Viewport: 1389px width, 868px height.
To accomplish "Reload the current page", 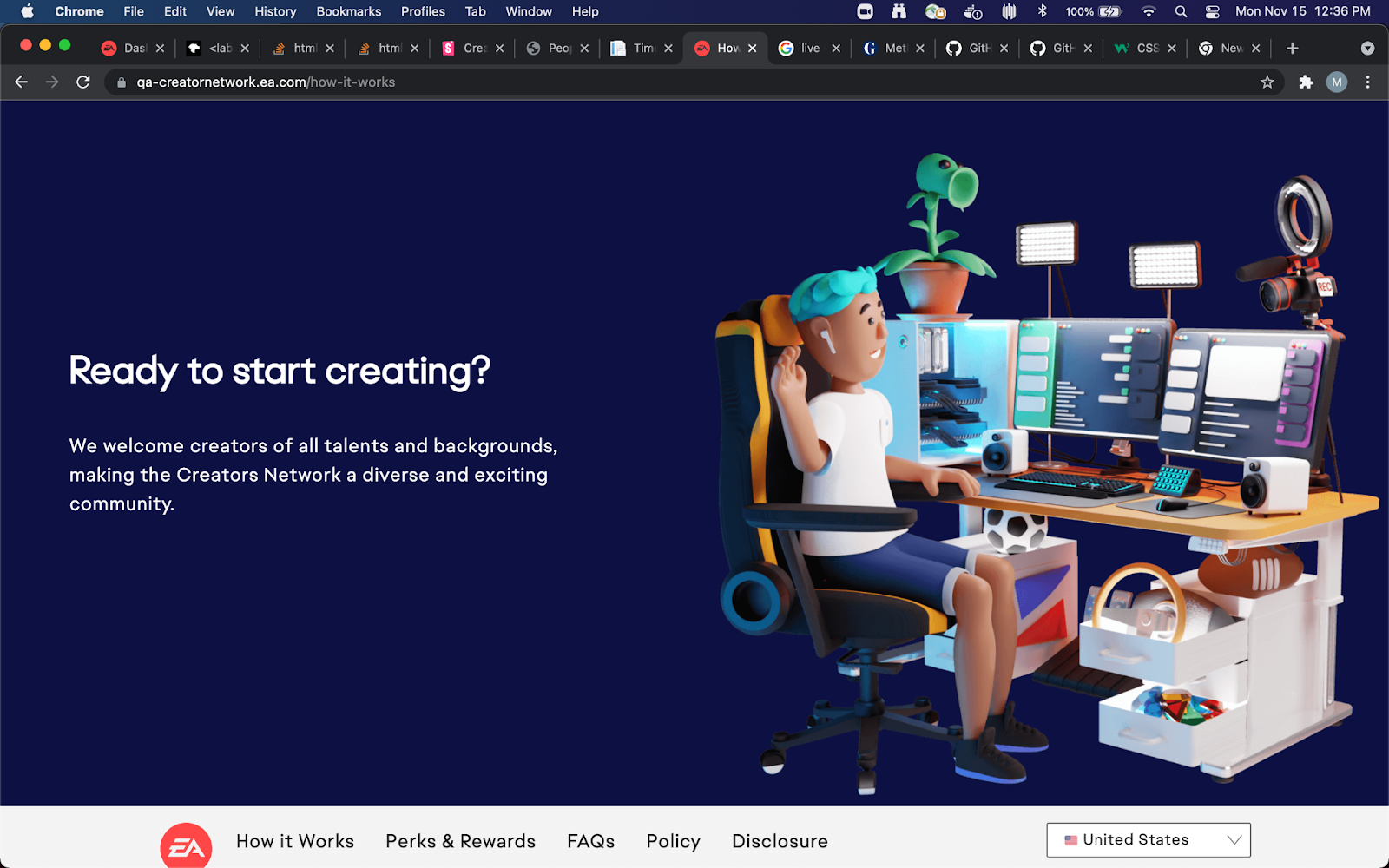I will [83, 82].
